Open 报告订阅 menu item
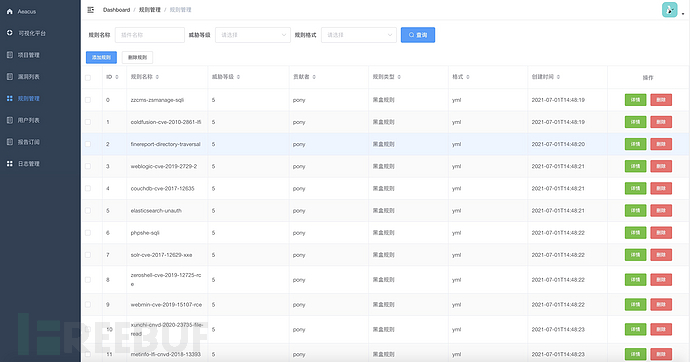This screenshot has height=362, width=690. click(29, 142)
